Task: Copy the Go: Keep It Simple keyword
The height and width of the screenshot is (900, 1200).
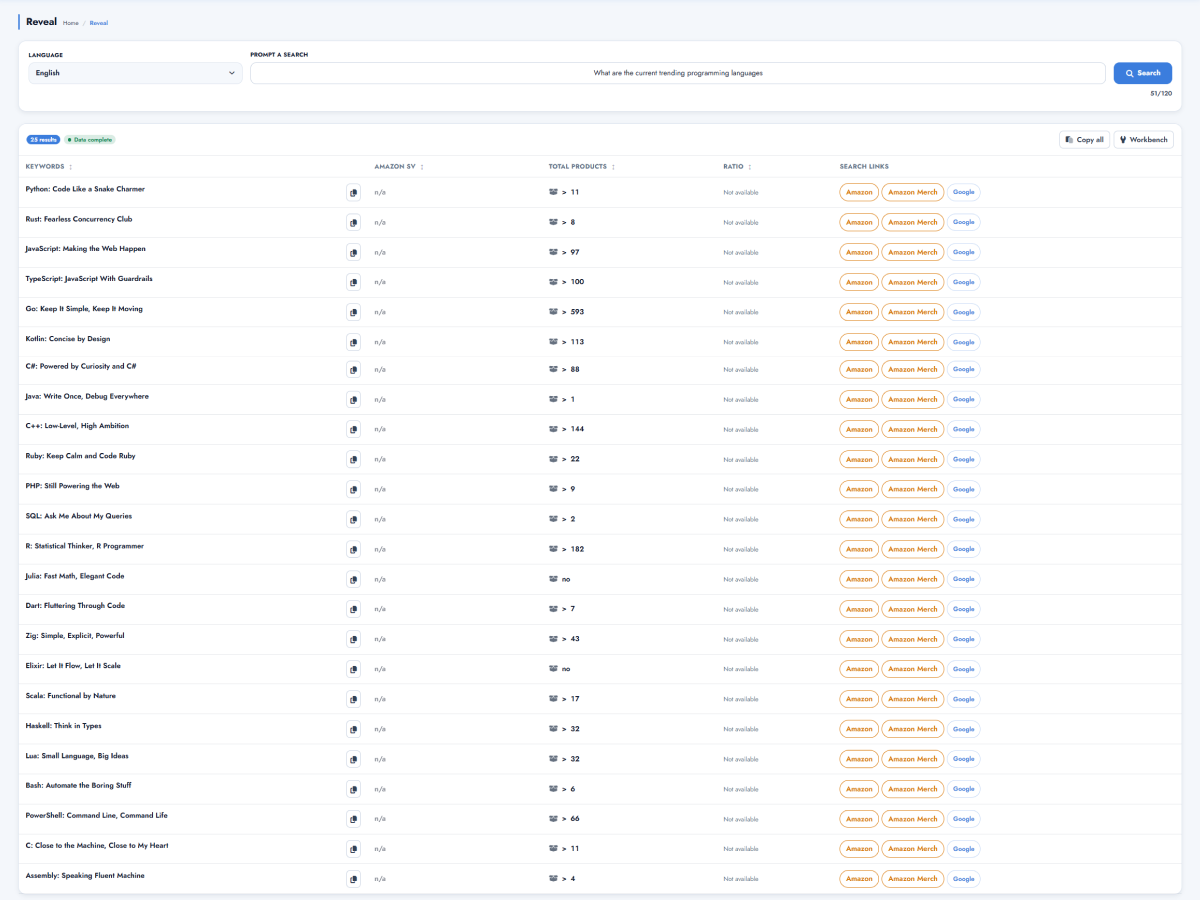Action: pyautogui.click(x=353, y=313)
